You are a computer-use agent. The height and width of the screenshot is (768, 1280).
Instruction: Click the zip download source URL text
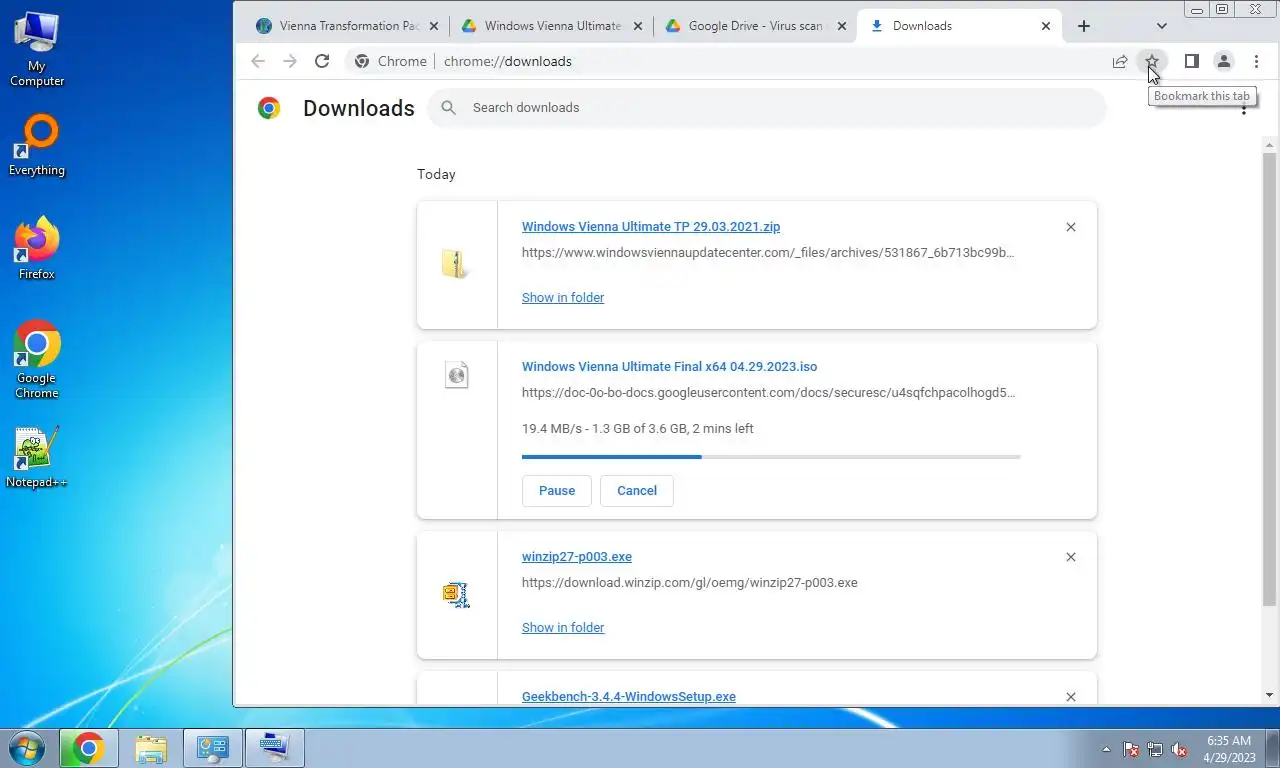pyautogui.click(x=768, y=253)
